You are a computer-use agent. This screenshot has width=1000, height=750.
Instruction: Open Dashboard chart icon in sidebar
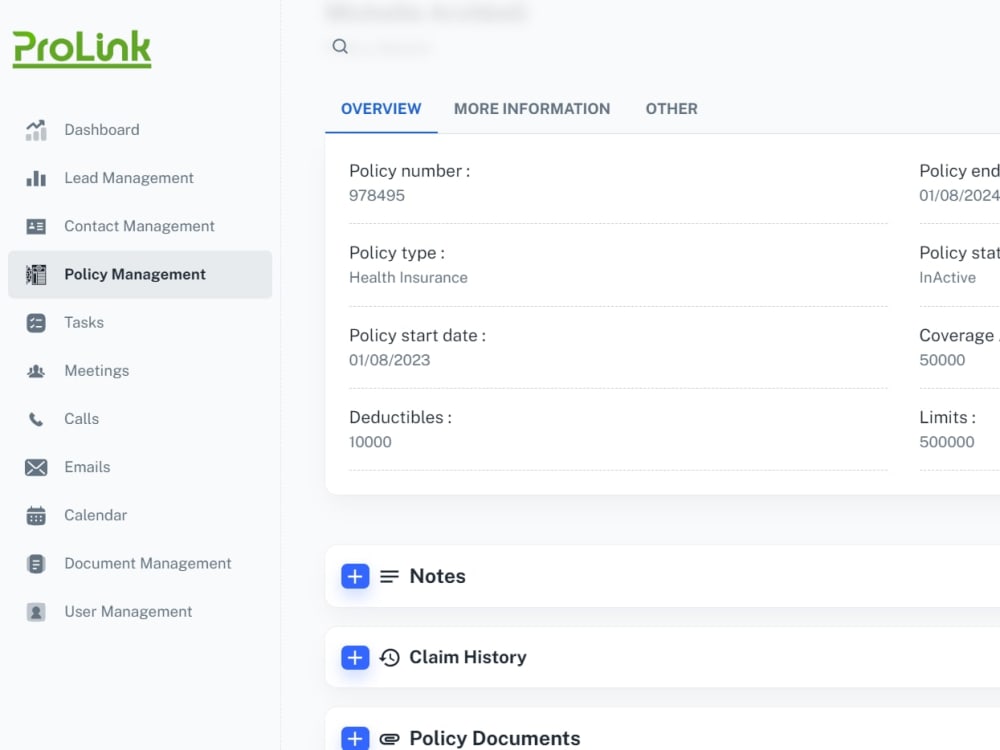[36, 130]
